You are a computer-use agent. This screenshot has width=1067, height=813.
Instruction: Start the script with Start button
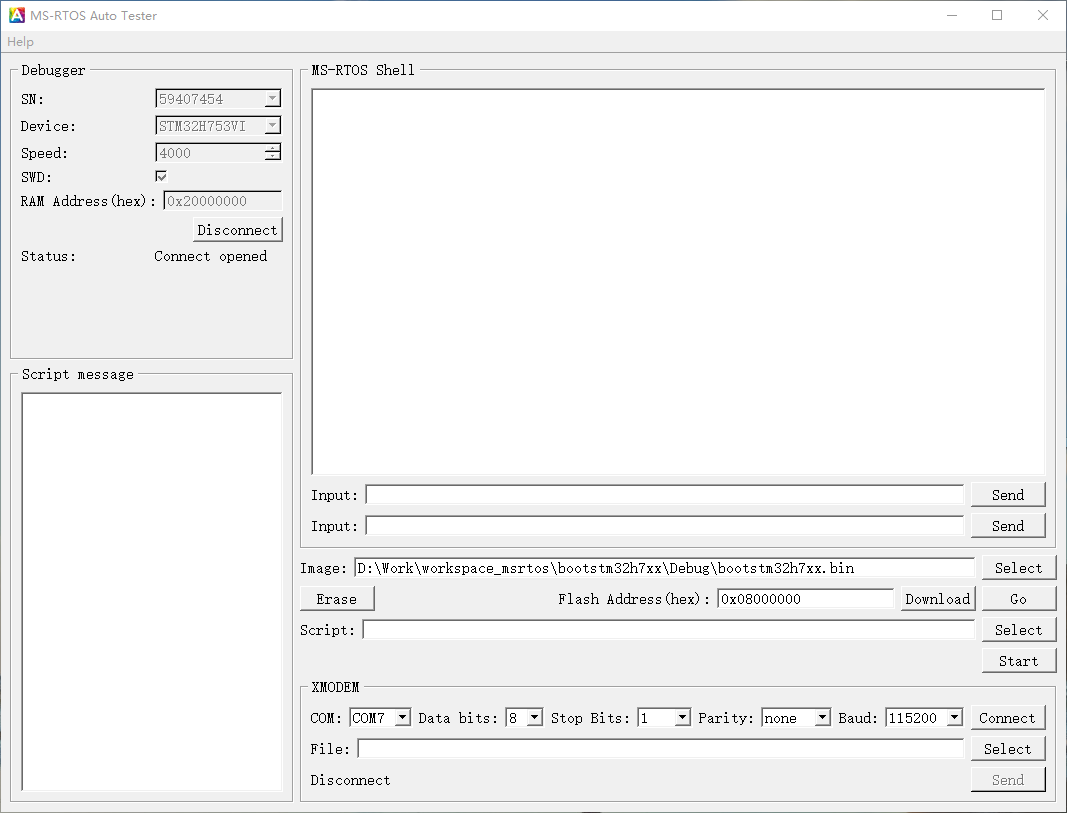(1018, 661)
